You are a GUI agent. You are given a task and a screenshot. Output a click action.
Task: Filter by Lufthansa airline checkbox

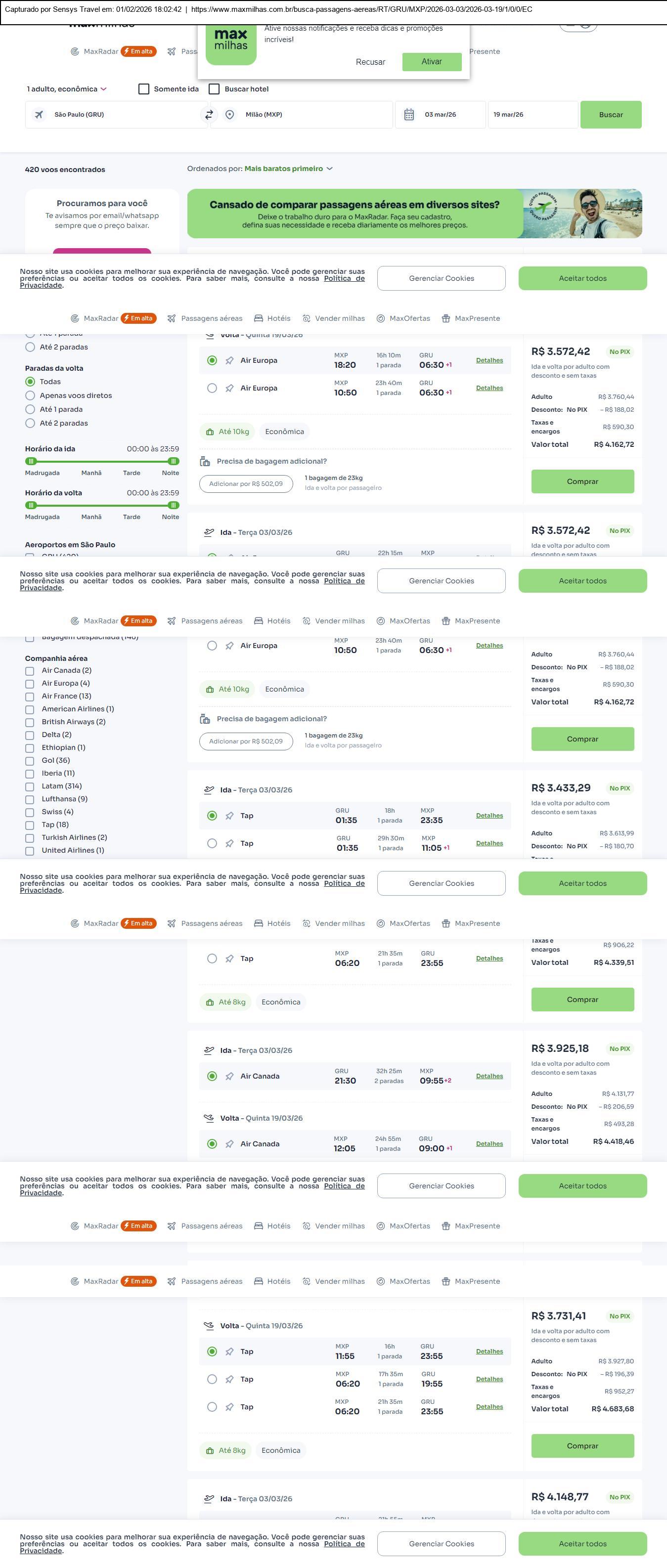[29, 799]
